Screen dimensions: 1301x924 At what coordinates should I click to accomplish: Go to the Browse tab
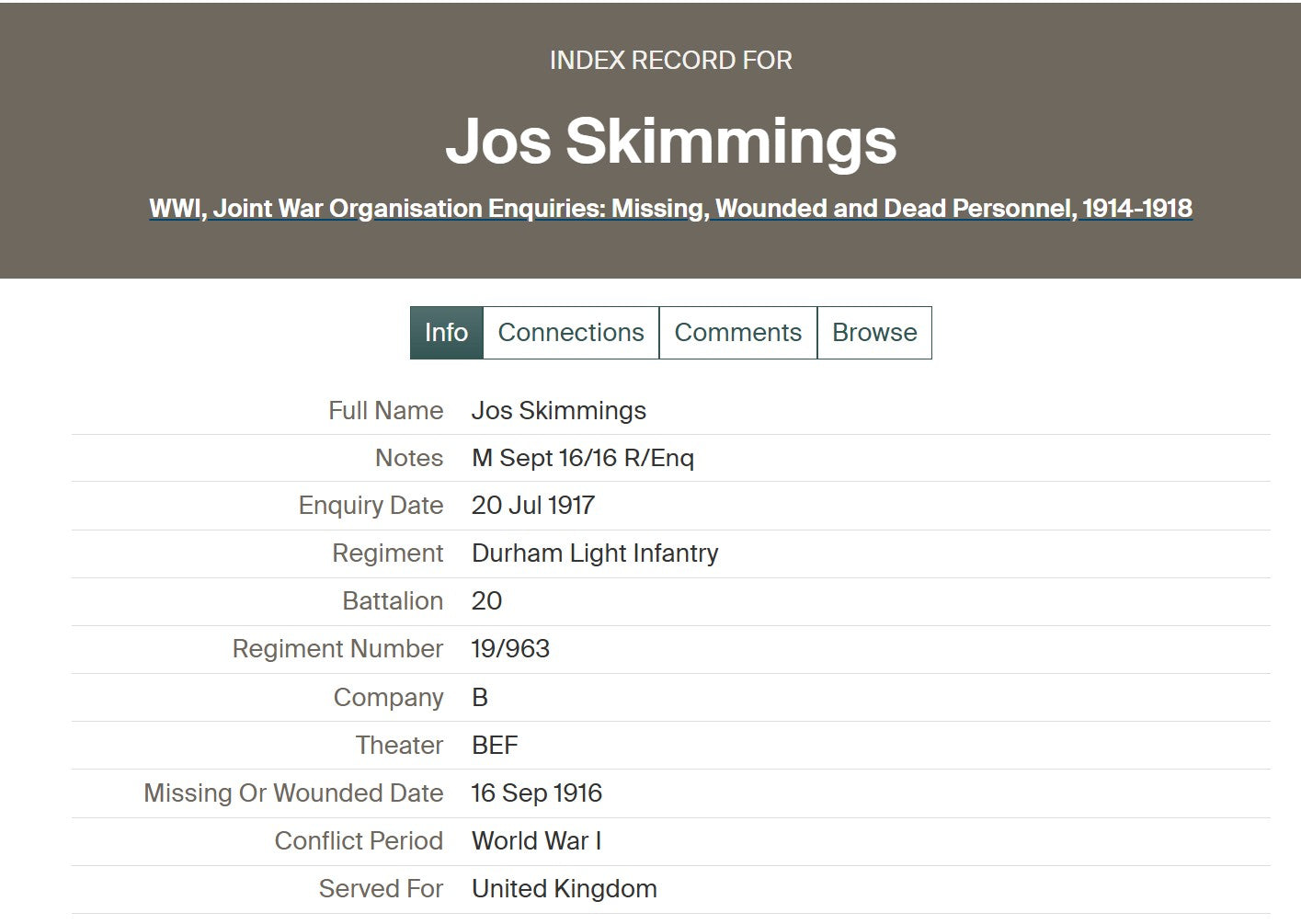pos(873,333)
